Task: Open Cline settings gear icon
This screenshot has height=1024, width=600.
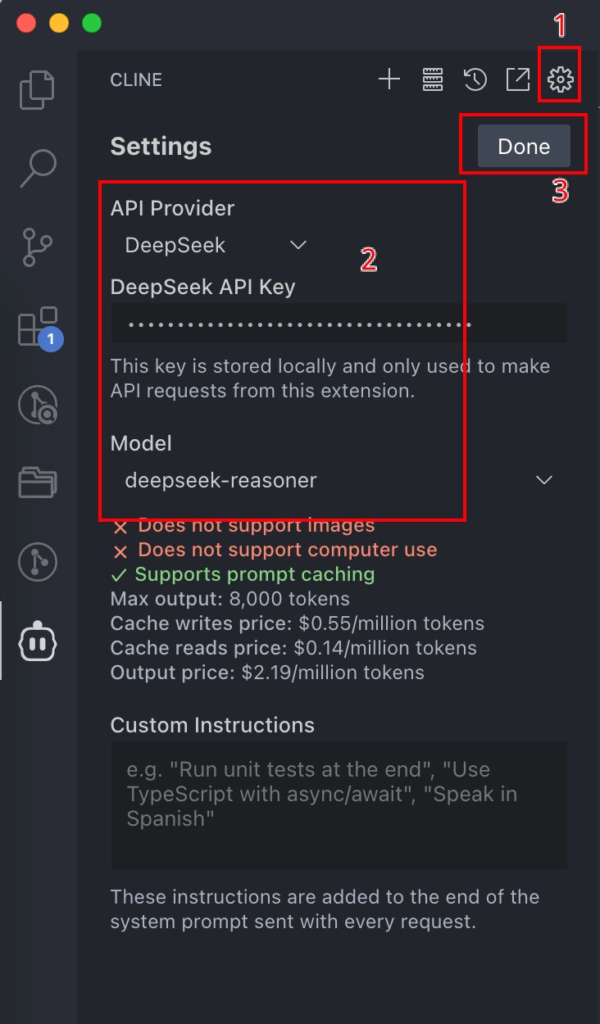Action: 560,80
